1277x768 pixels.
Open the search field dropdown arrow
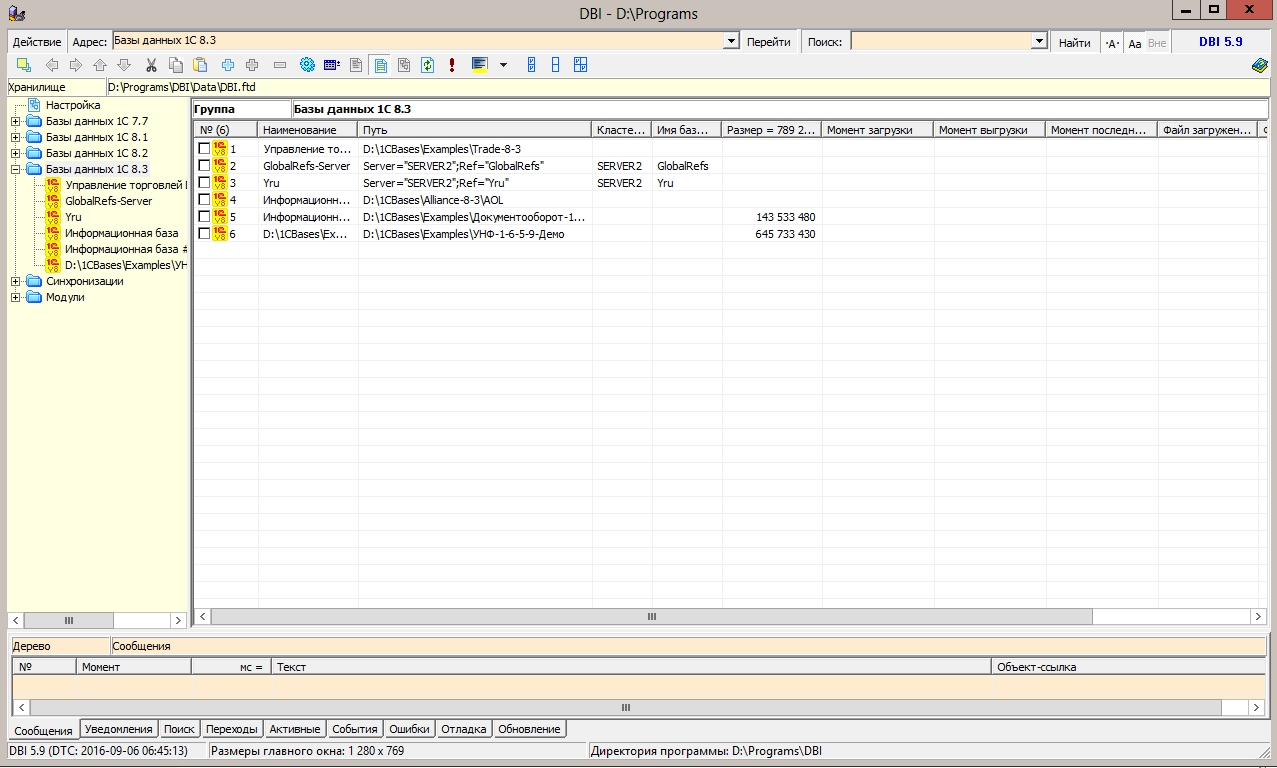click(1040, 41)
